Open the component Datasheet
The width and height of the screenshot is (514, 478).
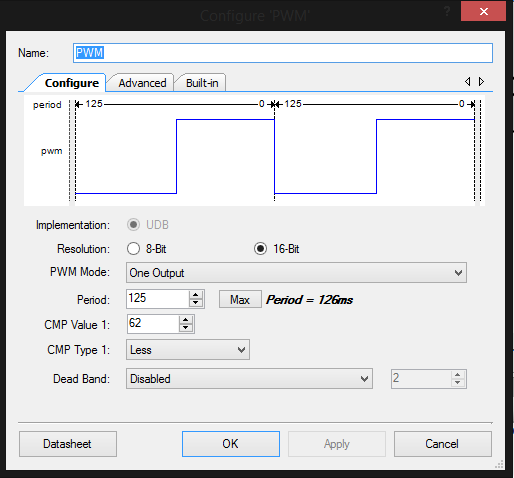point(68,444)
